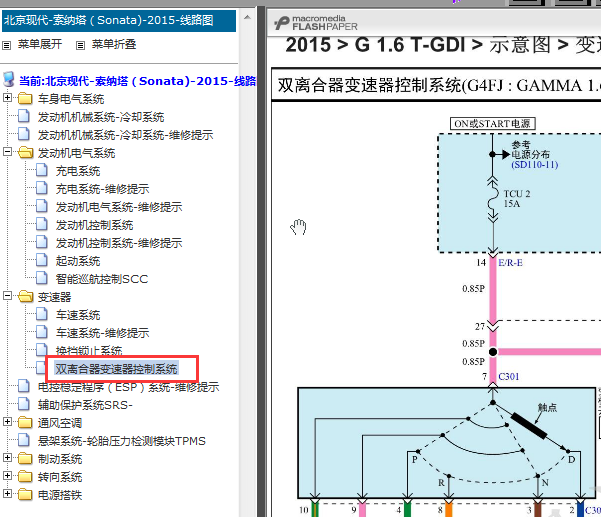Click the 菜单折叠 collapse-all menu icon
Viewport: 601px width, 517px height.
click(x=80, y=46)
